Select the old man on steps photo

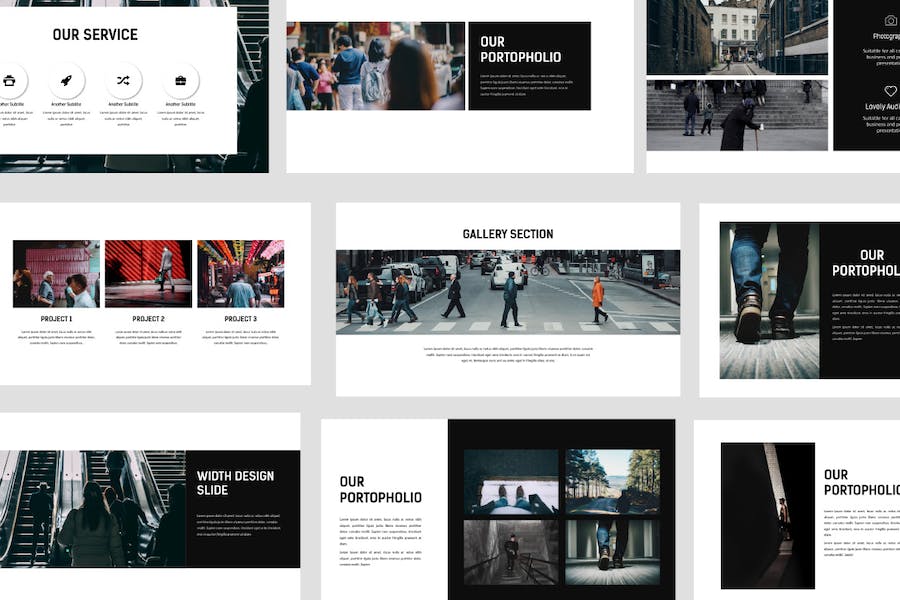[x=737, y=115]
